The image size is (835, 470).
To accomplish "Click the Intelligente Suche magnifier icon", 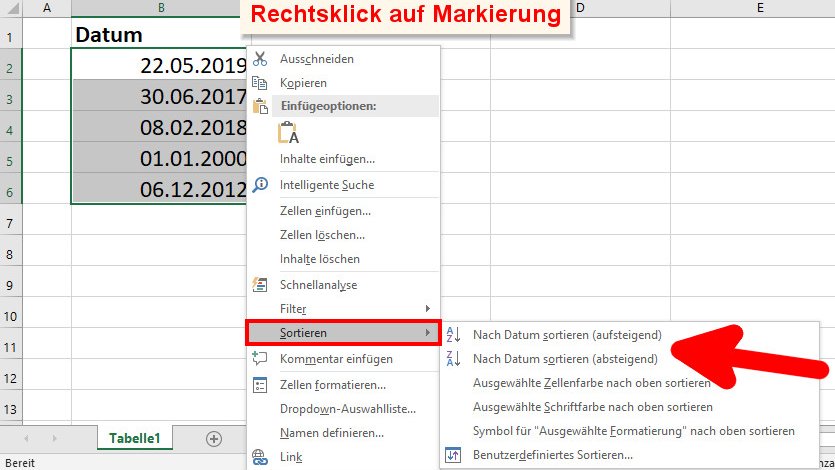I will (260, 185).
